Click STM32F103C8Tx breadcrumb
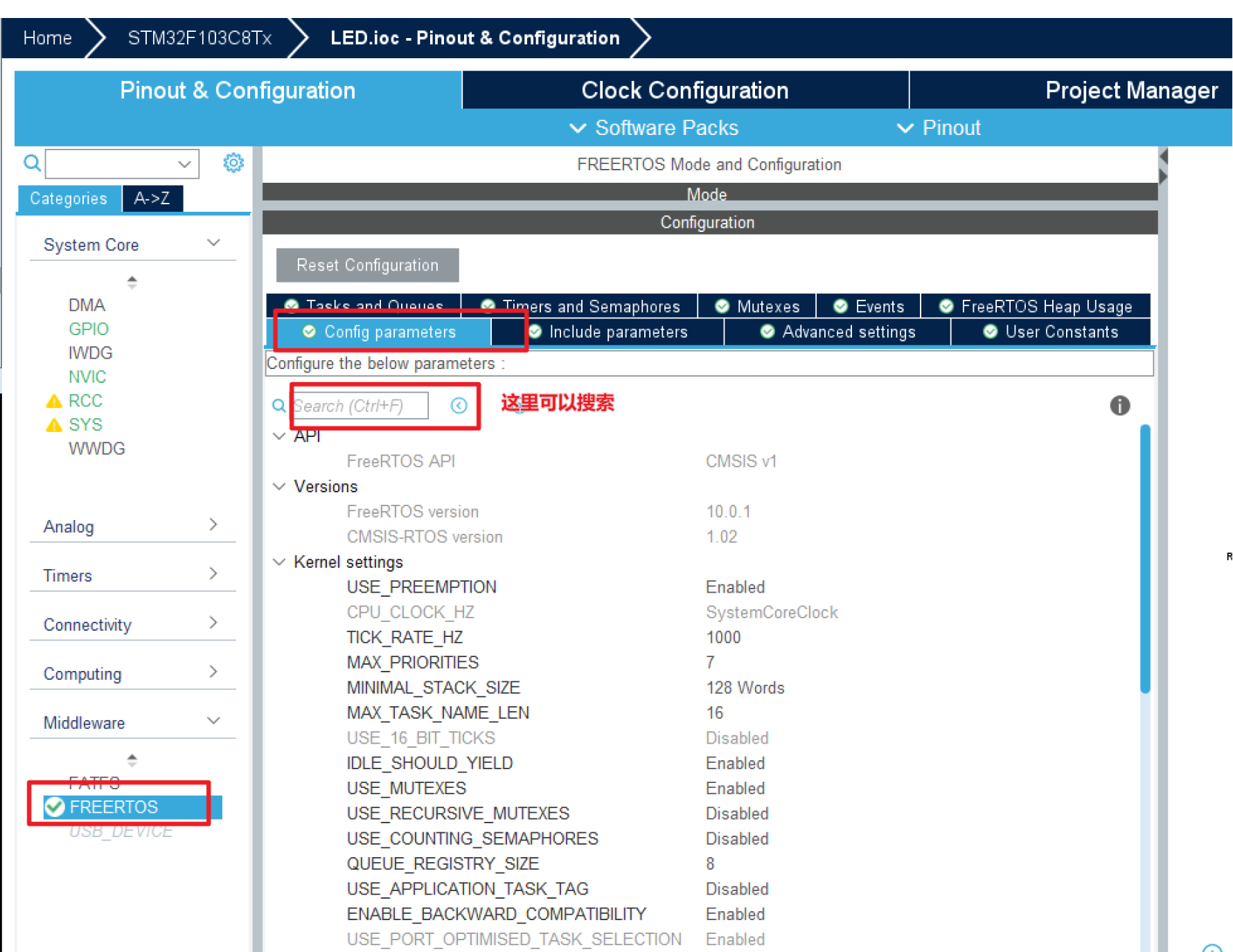The width and height of the screenshot is (1233, 952). (199, 38)
